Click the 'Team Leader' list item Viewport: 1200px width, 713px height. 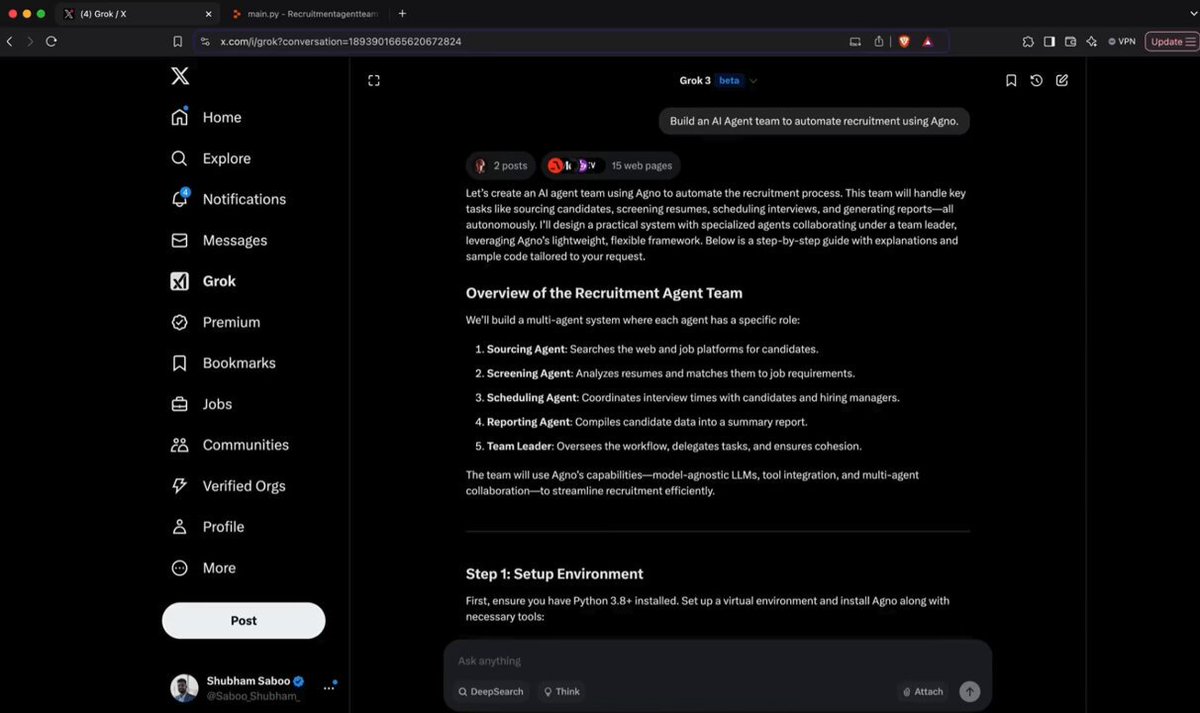674,446
